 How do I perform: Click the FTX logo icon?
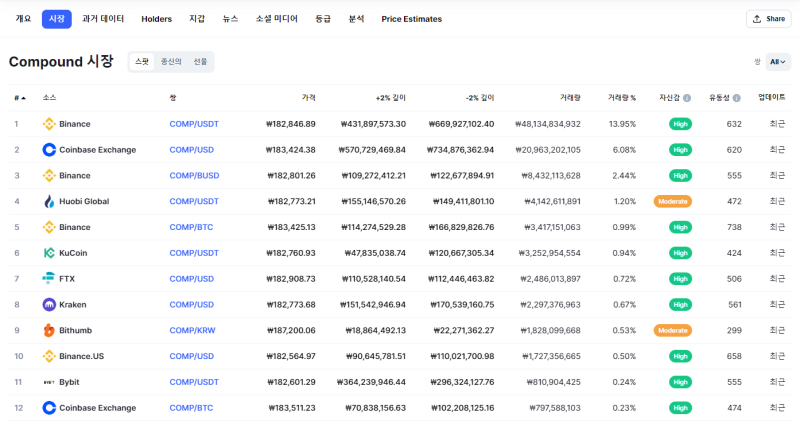[48, 279]
